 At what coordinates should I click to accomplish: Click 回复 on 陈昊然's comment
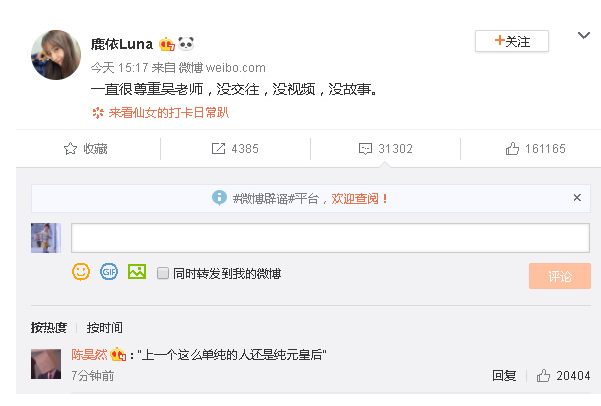click(504, 376)
